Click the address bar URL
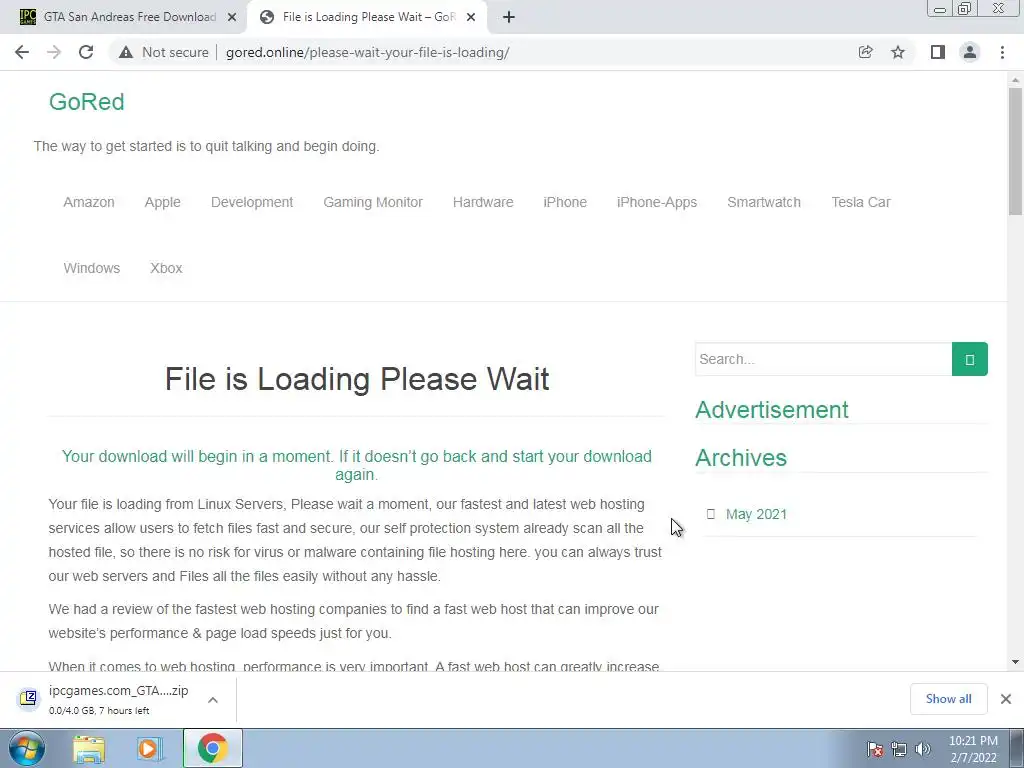 tap(368, 52)
